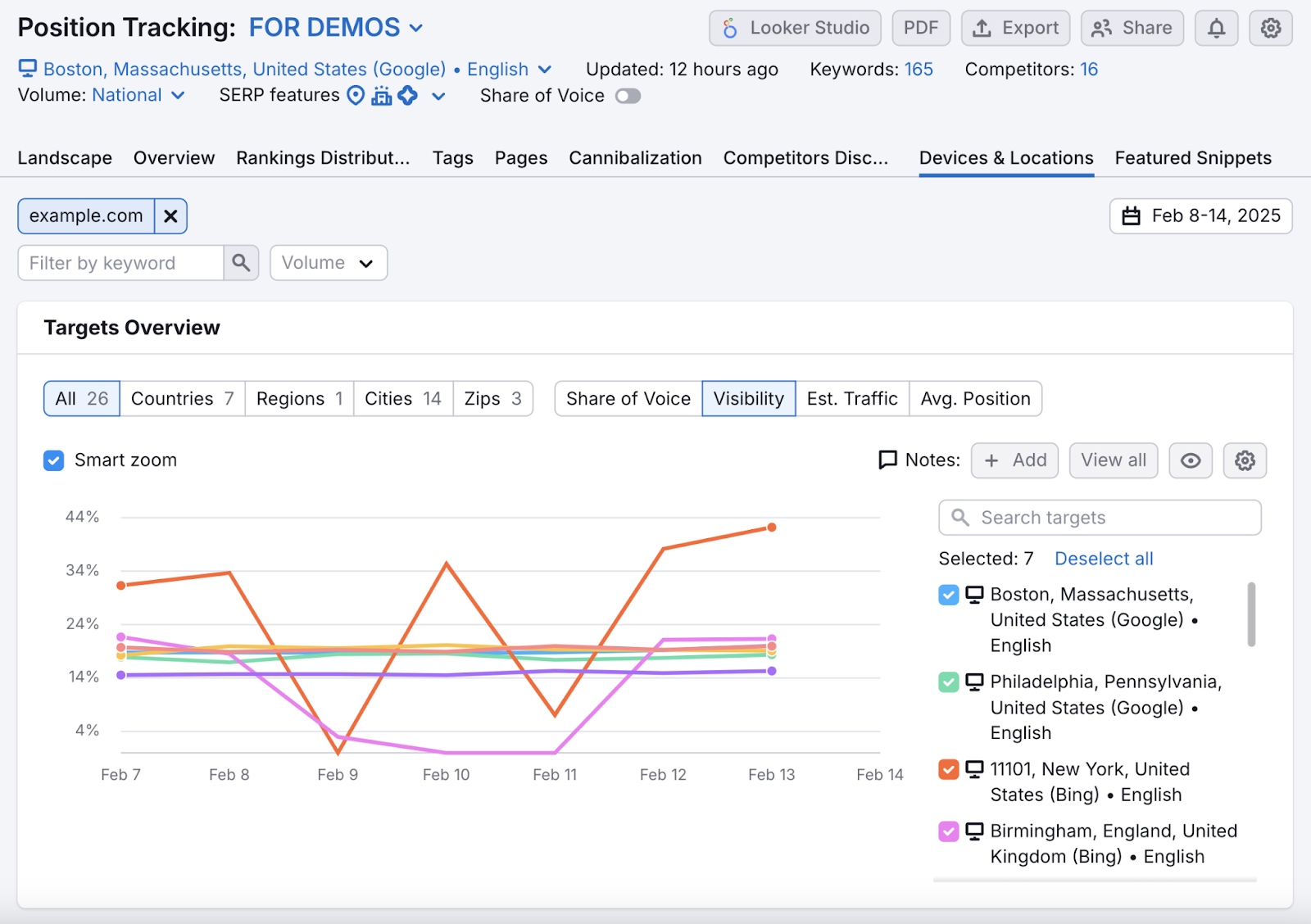Click the keyword filter search magnifier icon

point(241,263)
